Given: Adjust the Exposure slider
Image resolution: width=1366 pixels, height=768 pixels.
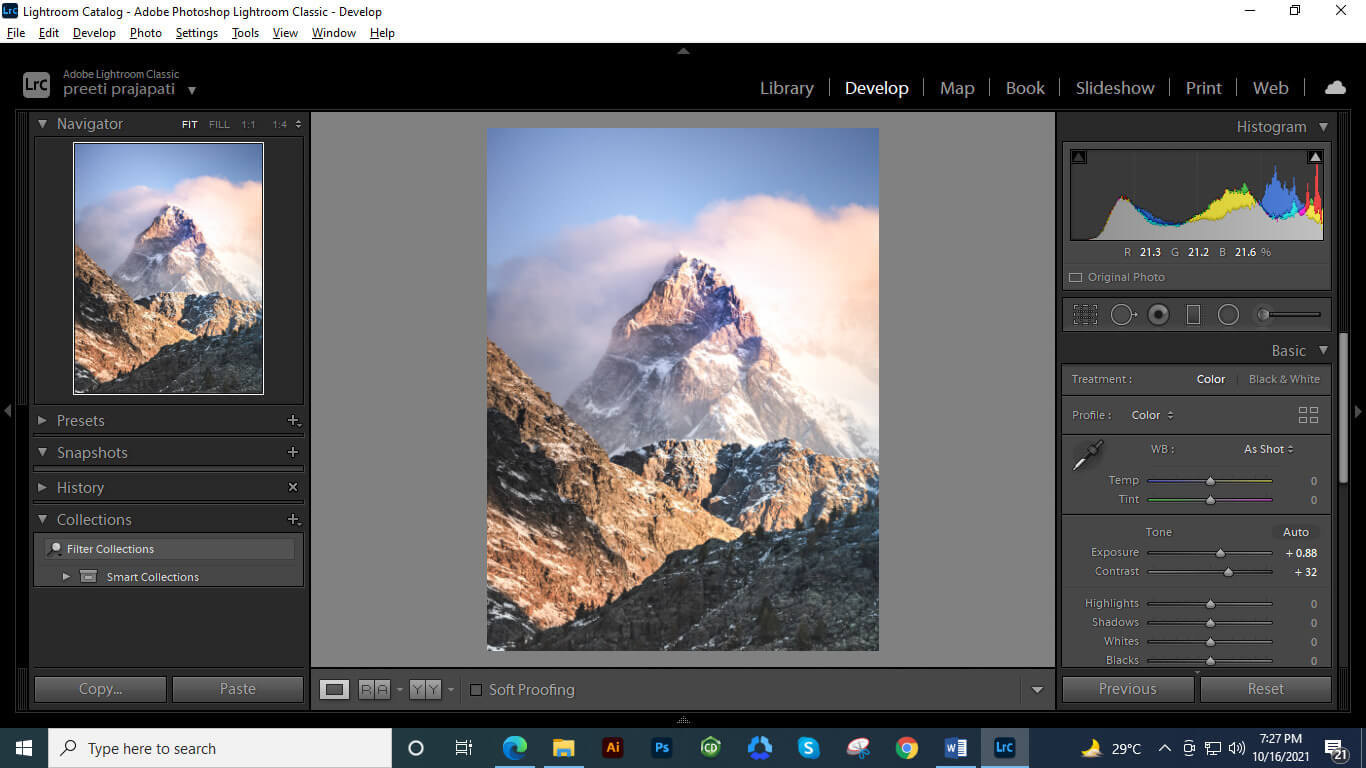Looking at the screenshot, I should [x=1218, y=551].
